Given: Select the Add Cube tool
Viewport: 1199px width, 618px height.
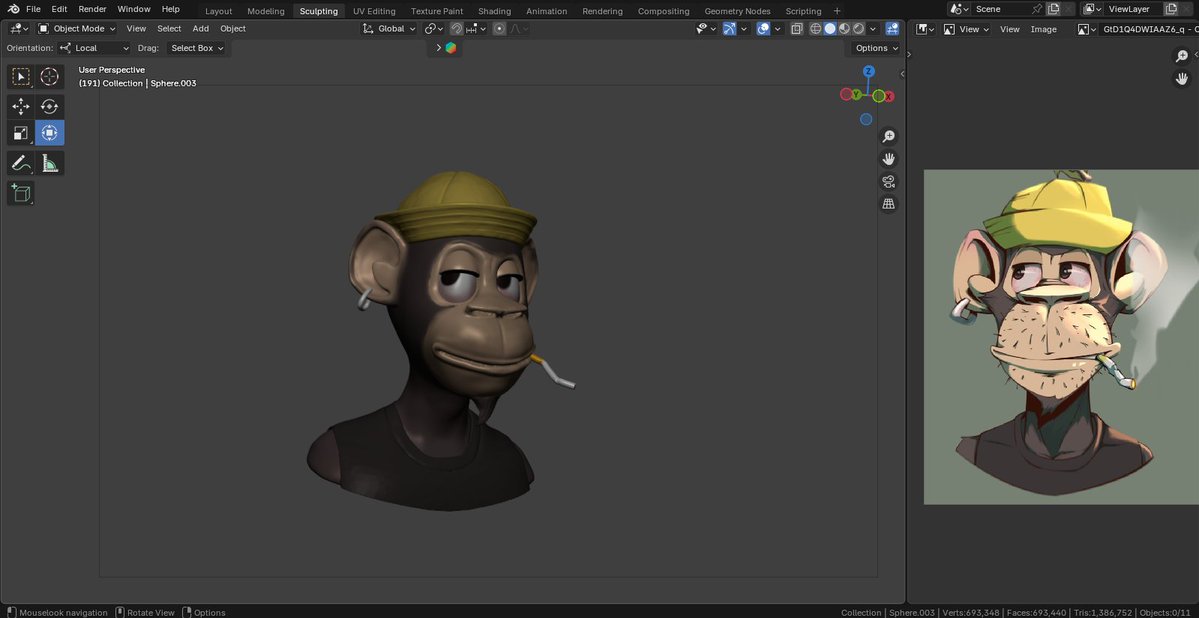Looking at the screenshot, I should 21,193.
